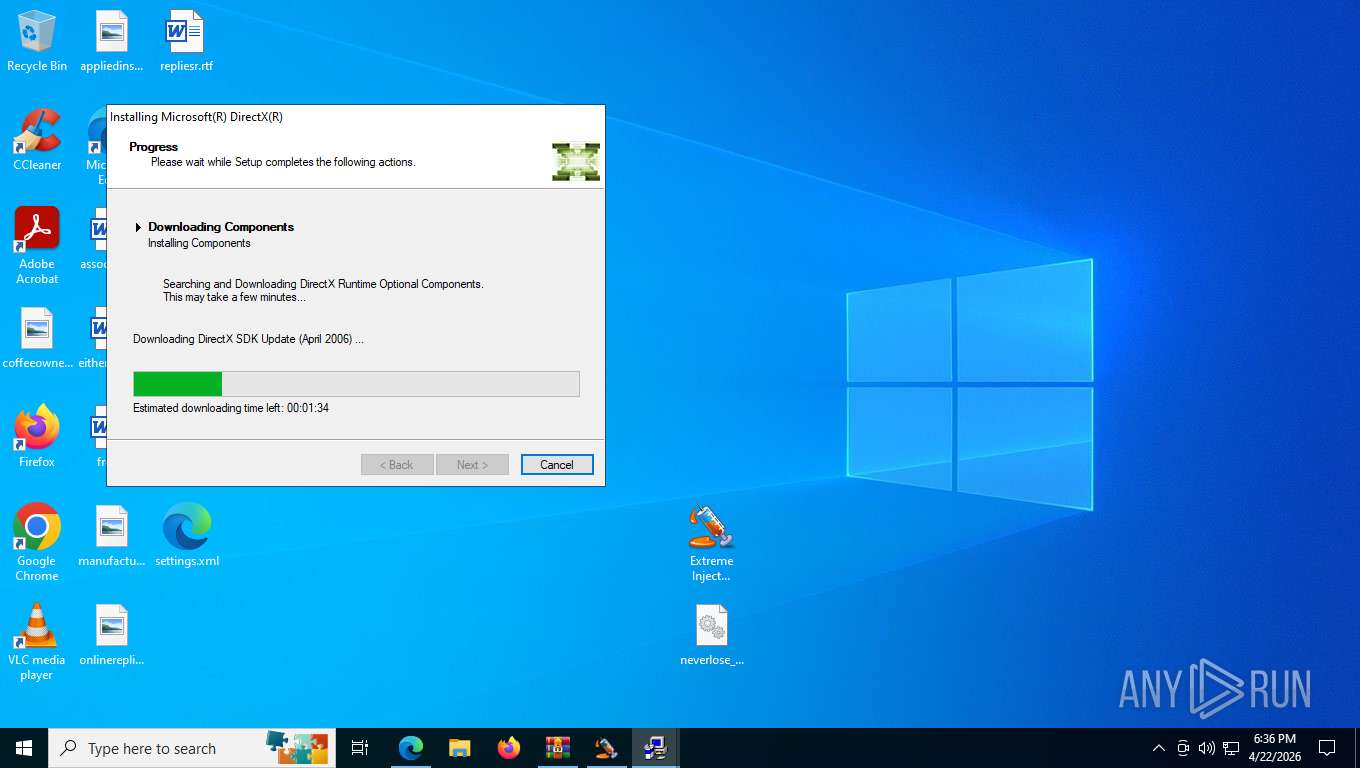Viewport: 1360px width, 768px height.
Task: Click 'Downloading DirectX SDK Update (April 2006)' text
Action: pos(248,339)
